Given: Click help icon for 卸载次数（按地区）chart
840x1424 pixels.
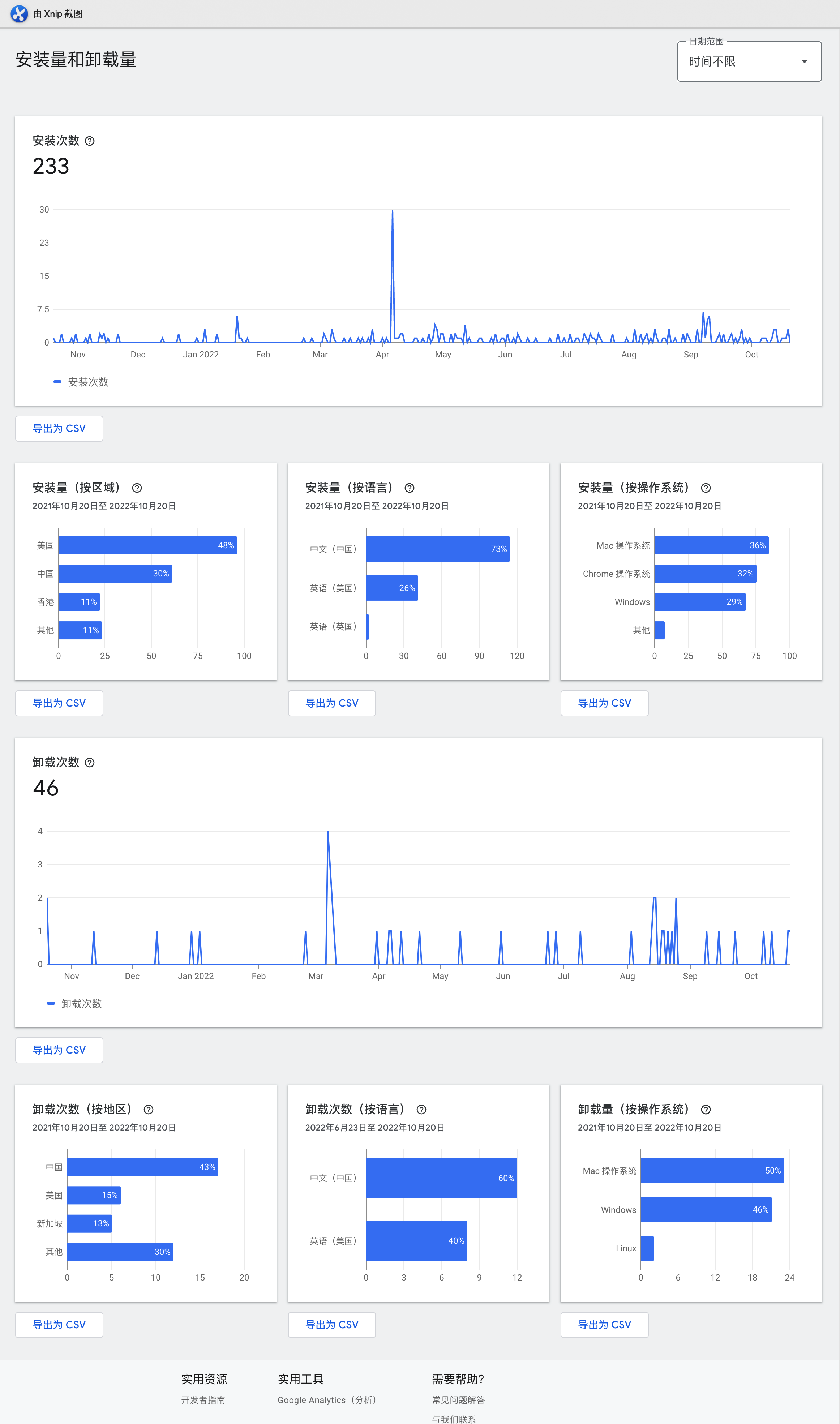Looking at the screenshot, I should (x=148, y=1109).
